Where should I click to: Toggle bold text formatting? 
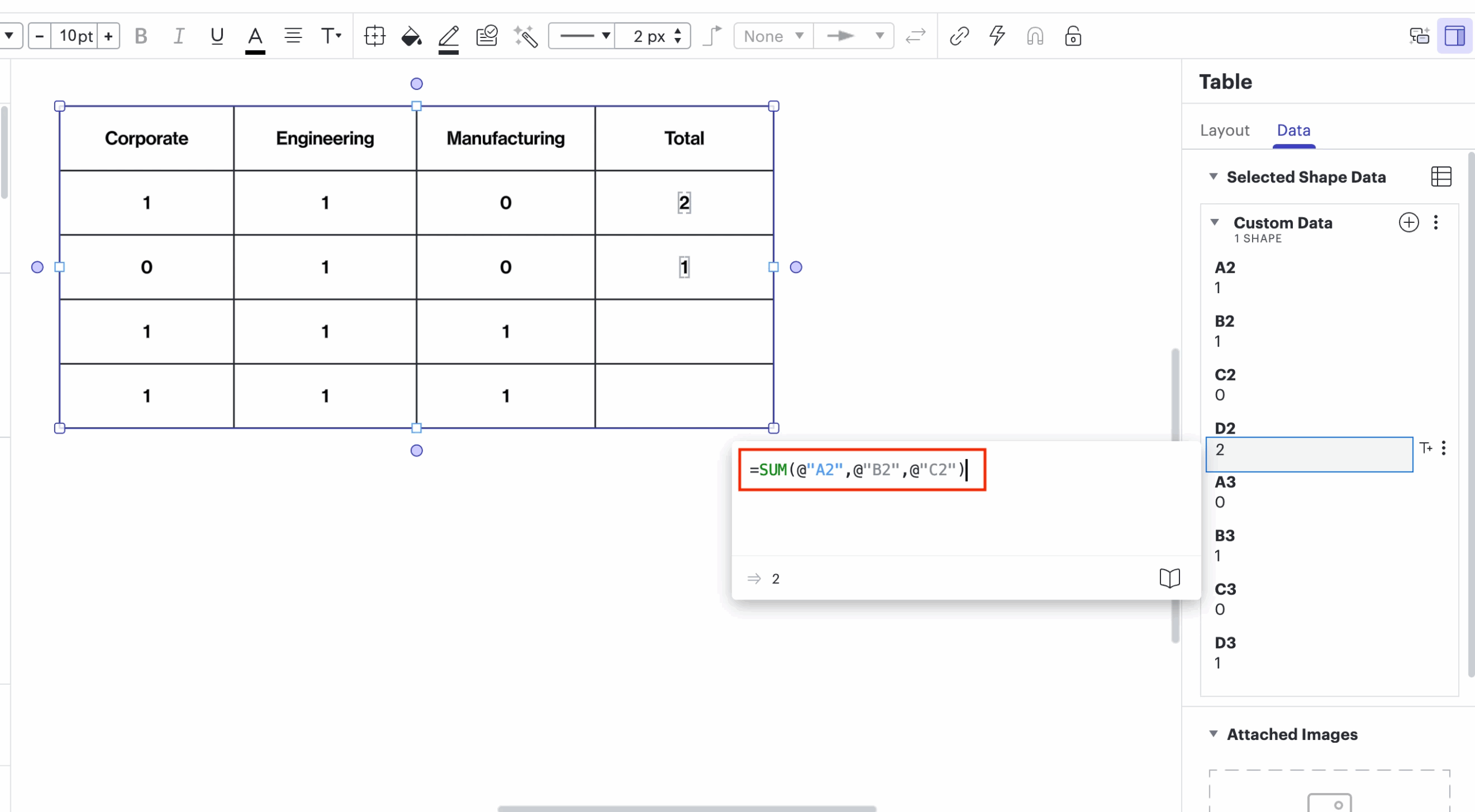[x=141, y=36]
